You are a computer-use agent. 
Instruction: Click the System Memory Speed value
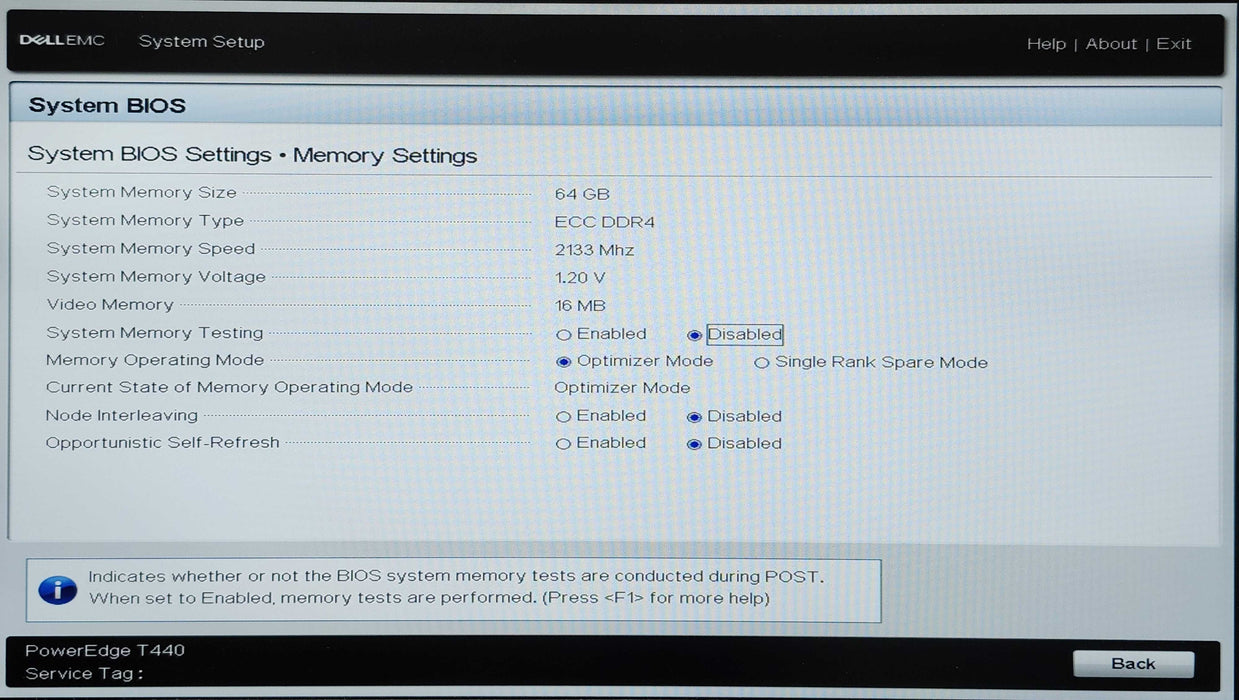594,250
